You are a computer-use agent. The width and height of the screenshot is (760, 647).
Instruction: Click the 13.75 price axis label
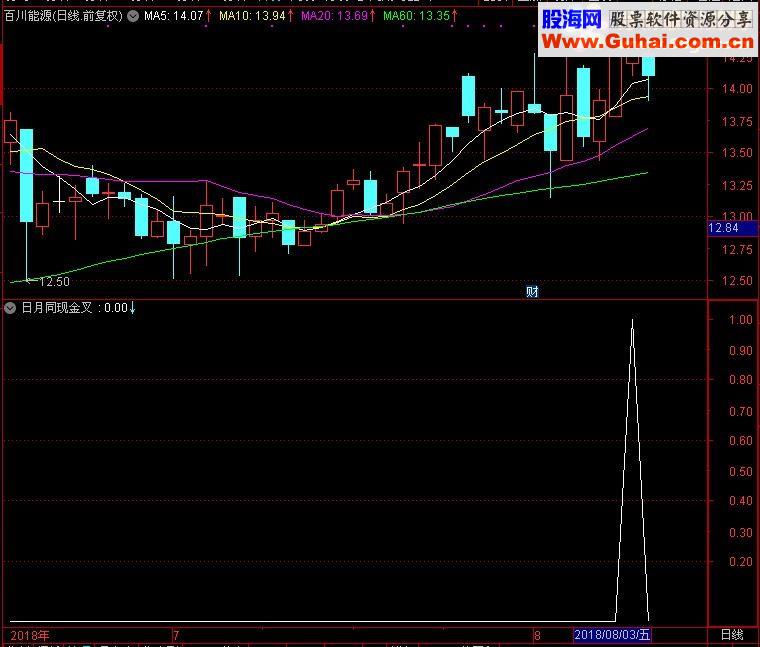[x=737, y=122]
